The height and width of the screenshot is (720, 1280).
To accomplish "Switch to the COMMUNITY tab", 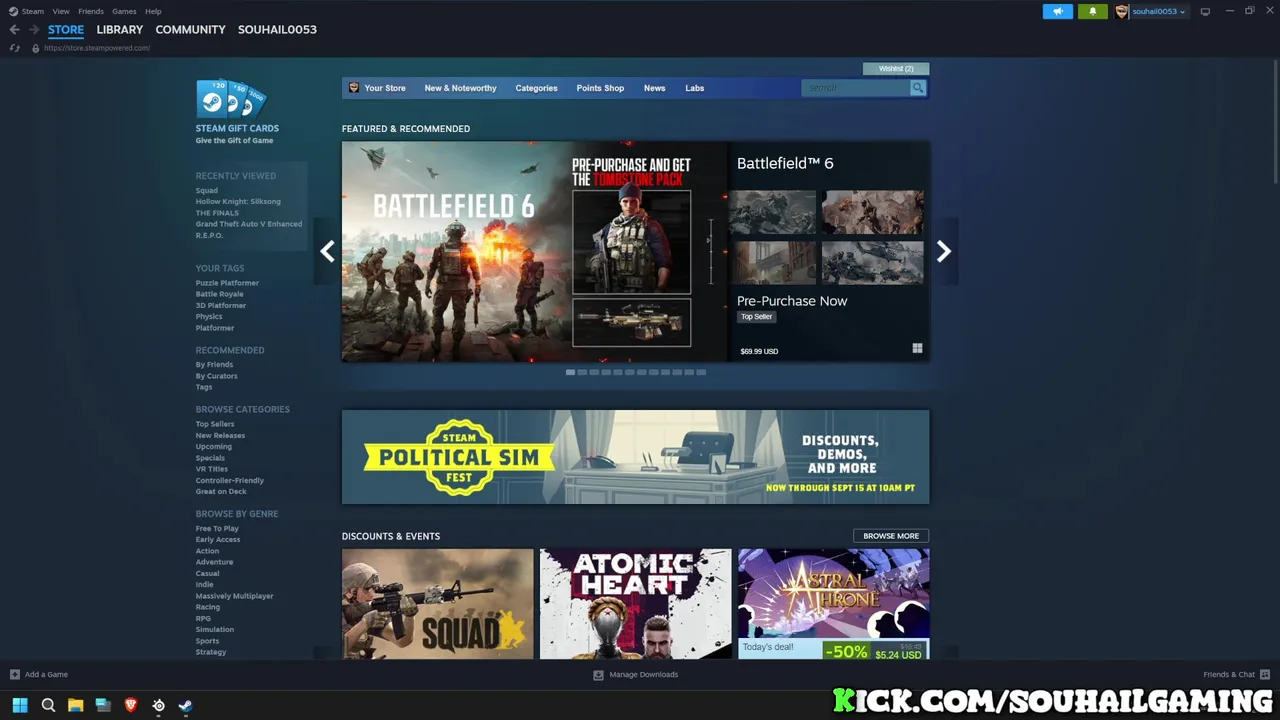I will [x=190, y=30].
